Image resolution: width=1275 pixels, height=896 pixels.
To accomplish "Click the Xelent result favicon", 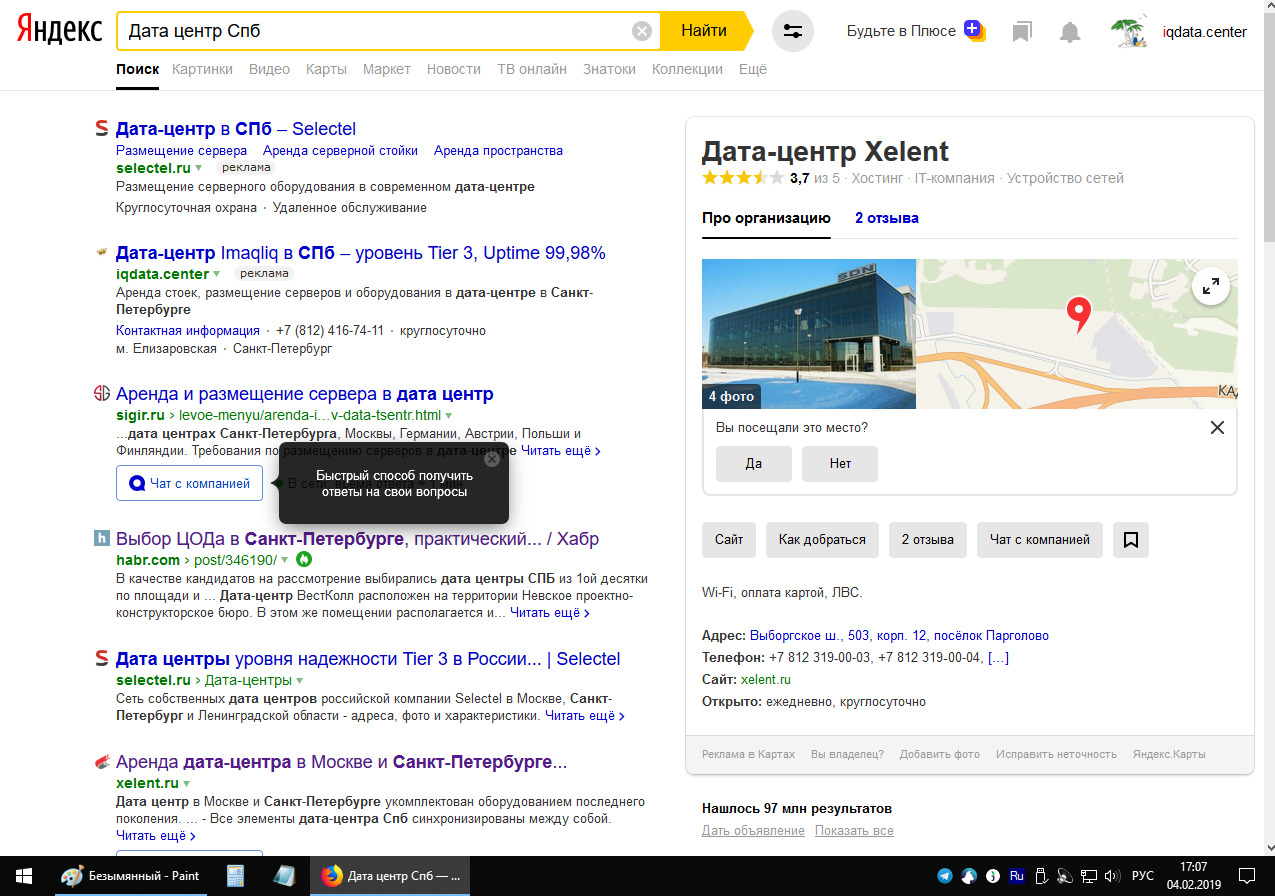I will tap(101, 762).
